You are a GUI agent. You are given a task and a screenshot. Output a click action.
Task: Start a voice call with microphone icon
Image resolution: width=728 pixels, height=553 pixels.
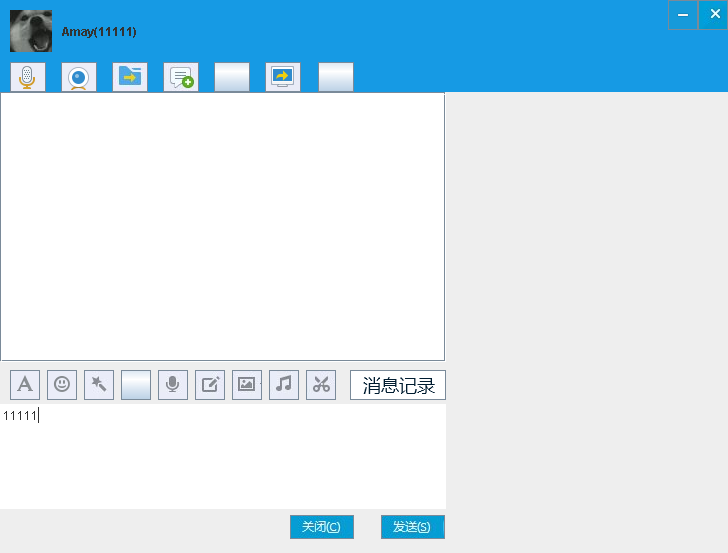[x=28, y=77]
